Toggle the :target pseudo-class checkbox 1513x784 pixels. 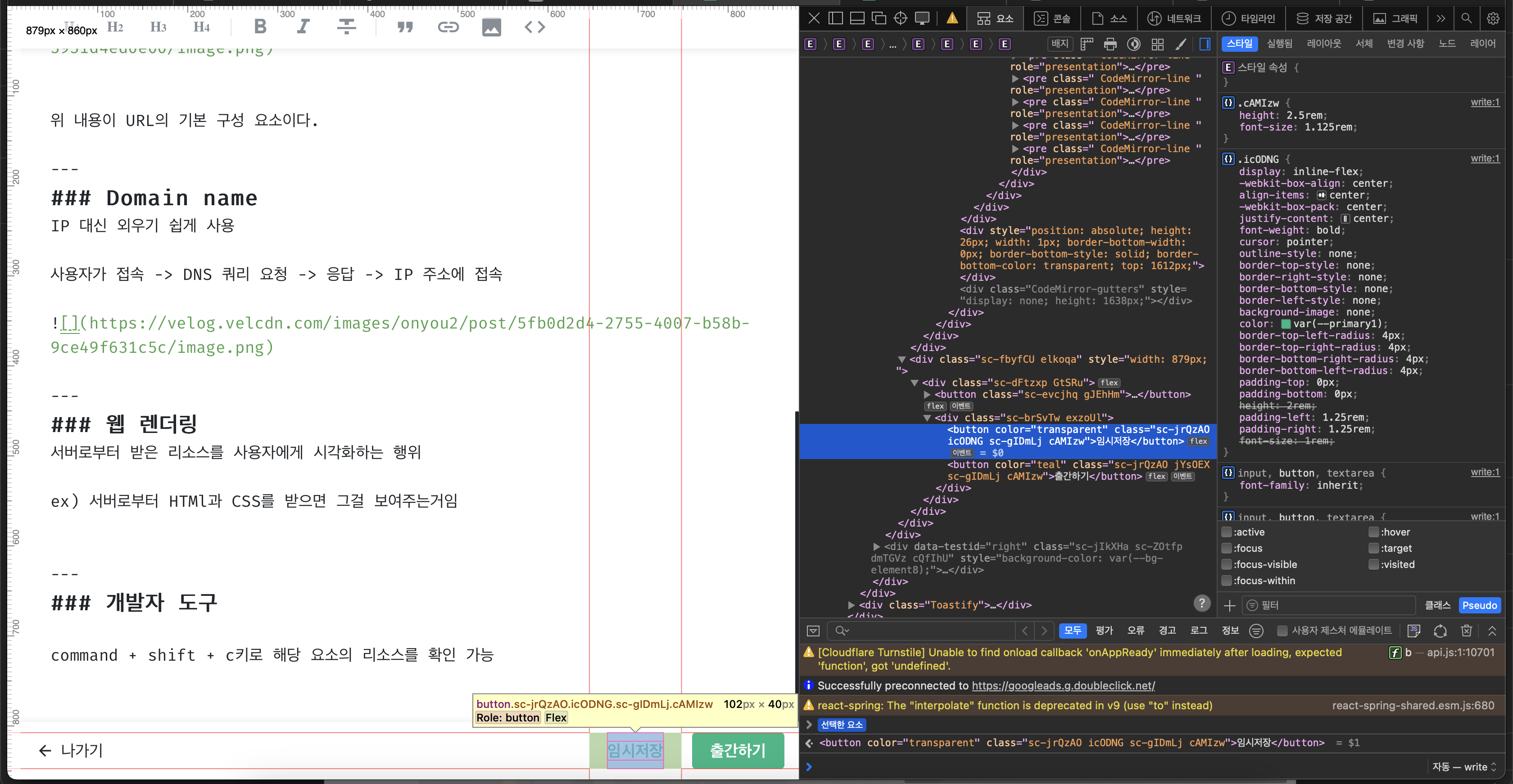pyautogui.click(x=1373, y=548)
